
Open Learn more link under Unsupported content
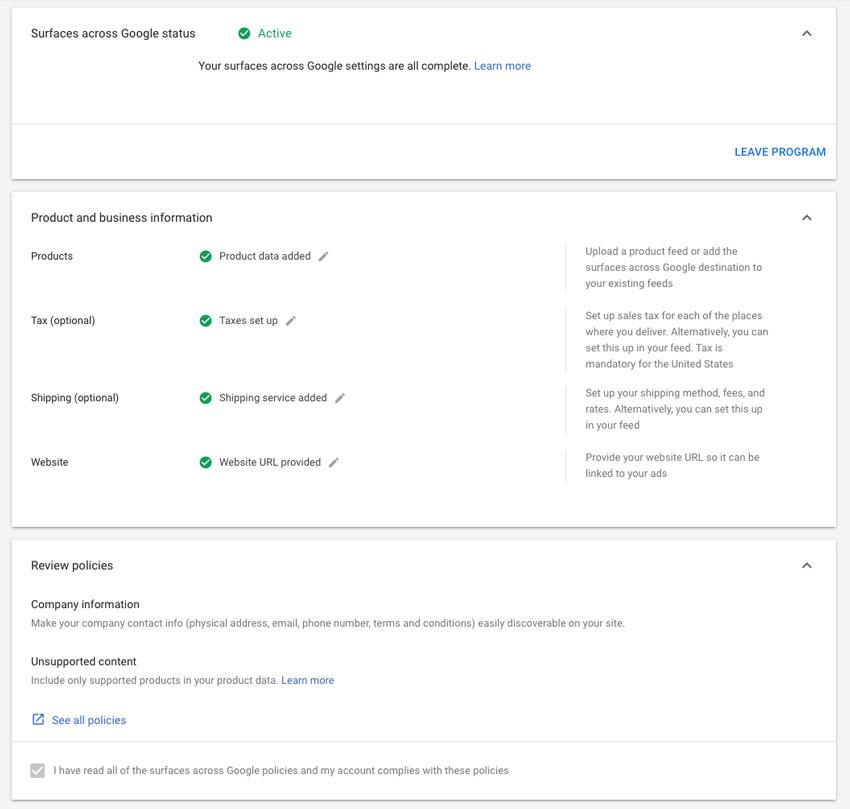307,681
